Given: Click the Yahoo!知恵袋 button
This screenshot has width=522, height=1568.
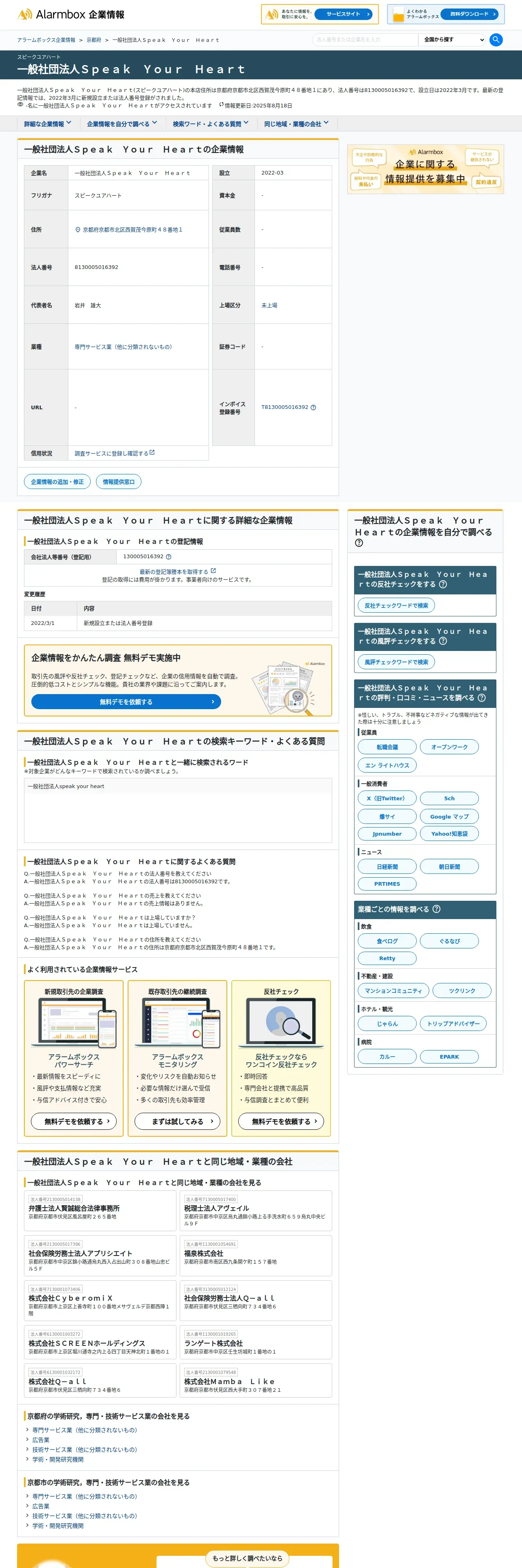Looking at the screenshot, I should click(x=449, y=834).
